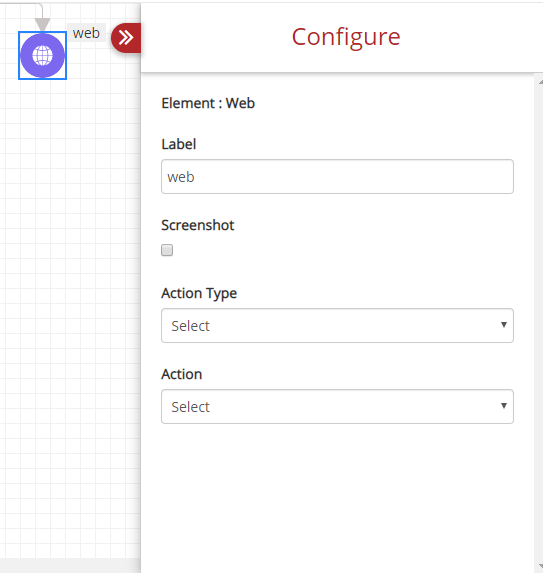Click the Screenshot field label
Viewport: 543px width, 573px height.
[198, 225]
